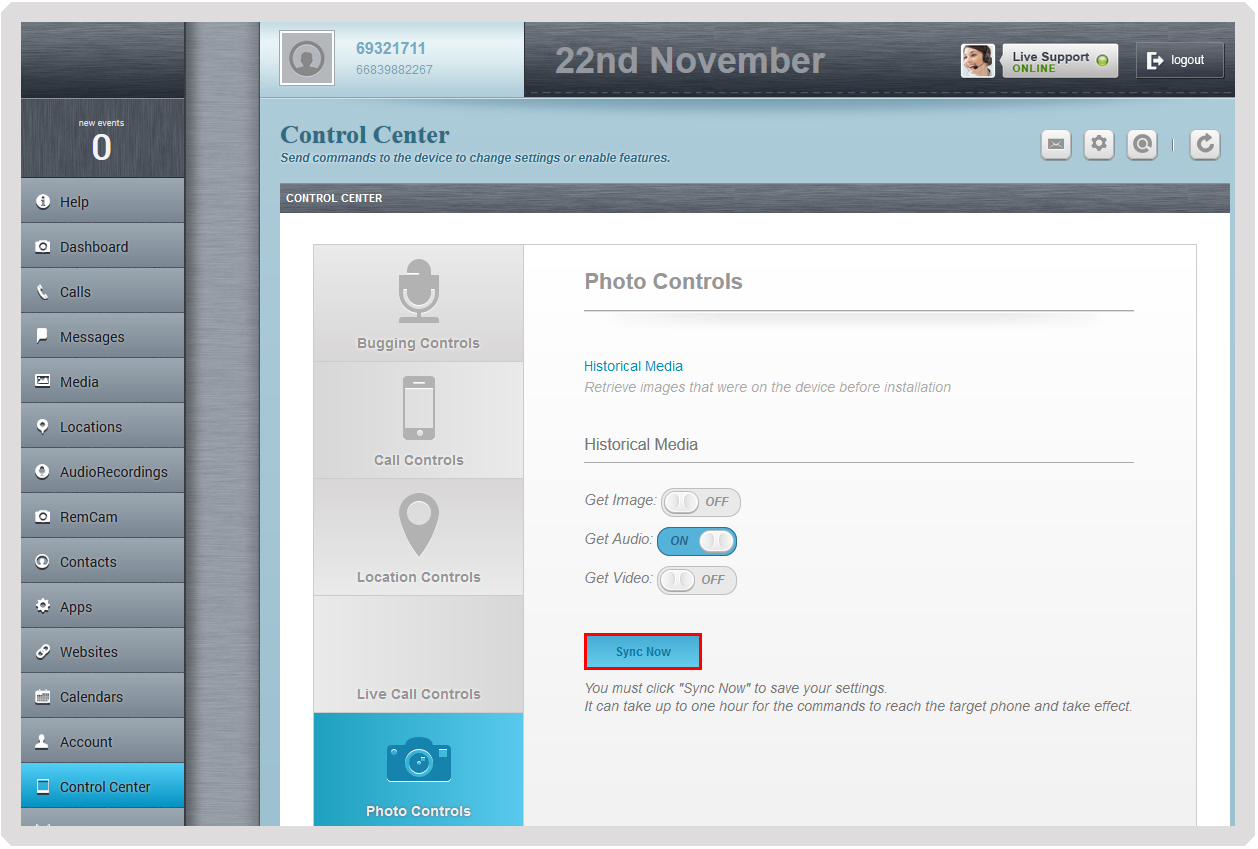Open the Historical Media link

[x=634, y=366]
